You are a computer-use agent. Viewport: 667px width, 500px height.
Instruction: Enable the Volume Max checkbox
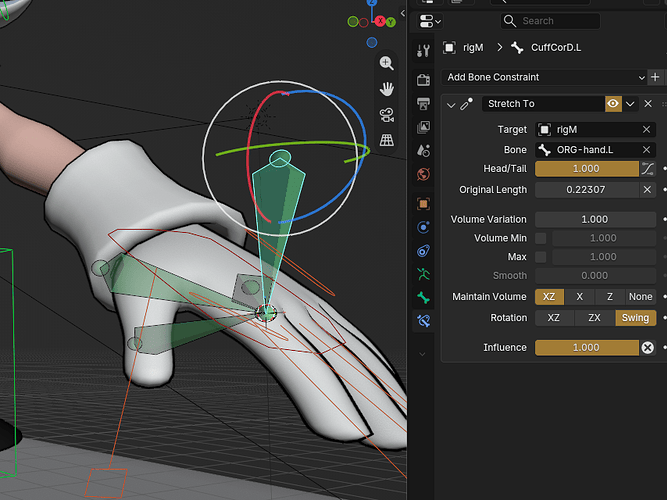click(541, 257)
